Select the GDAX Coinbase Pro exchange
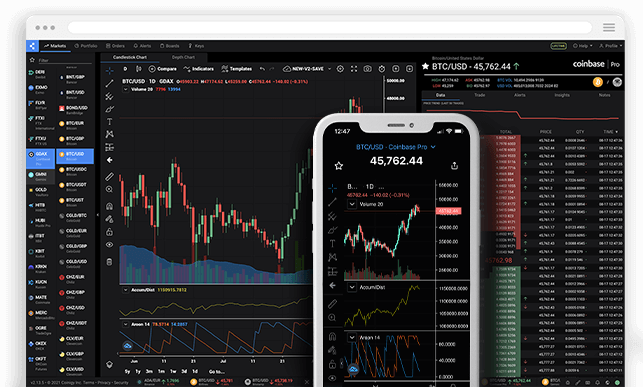643x387 pixels. point(41,158)
